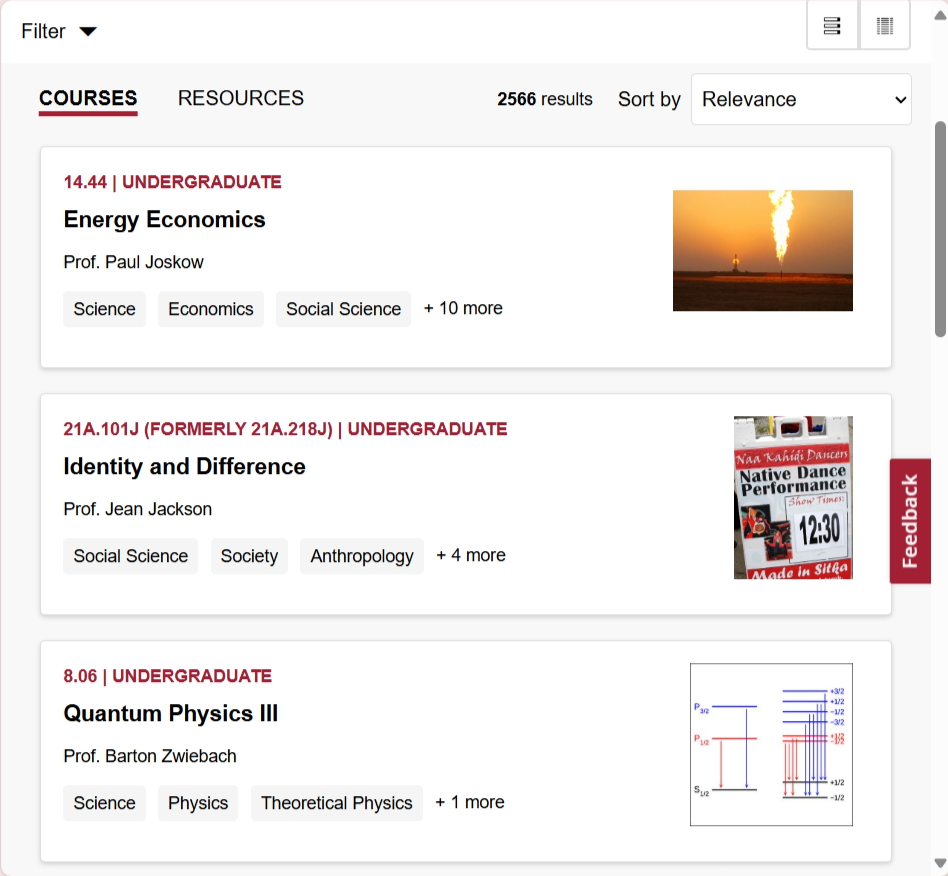Click the Economics topic tag

211,309
